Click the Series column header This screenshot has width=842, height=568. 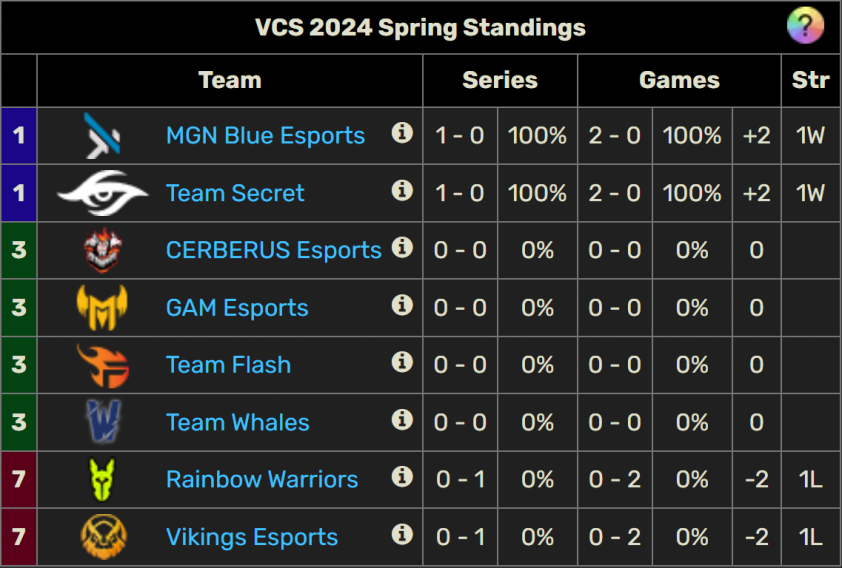tap(500, 80)
